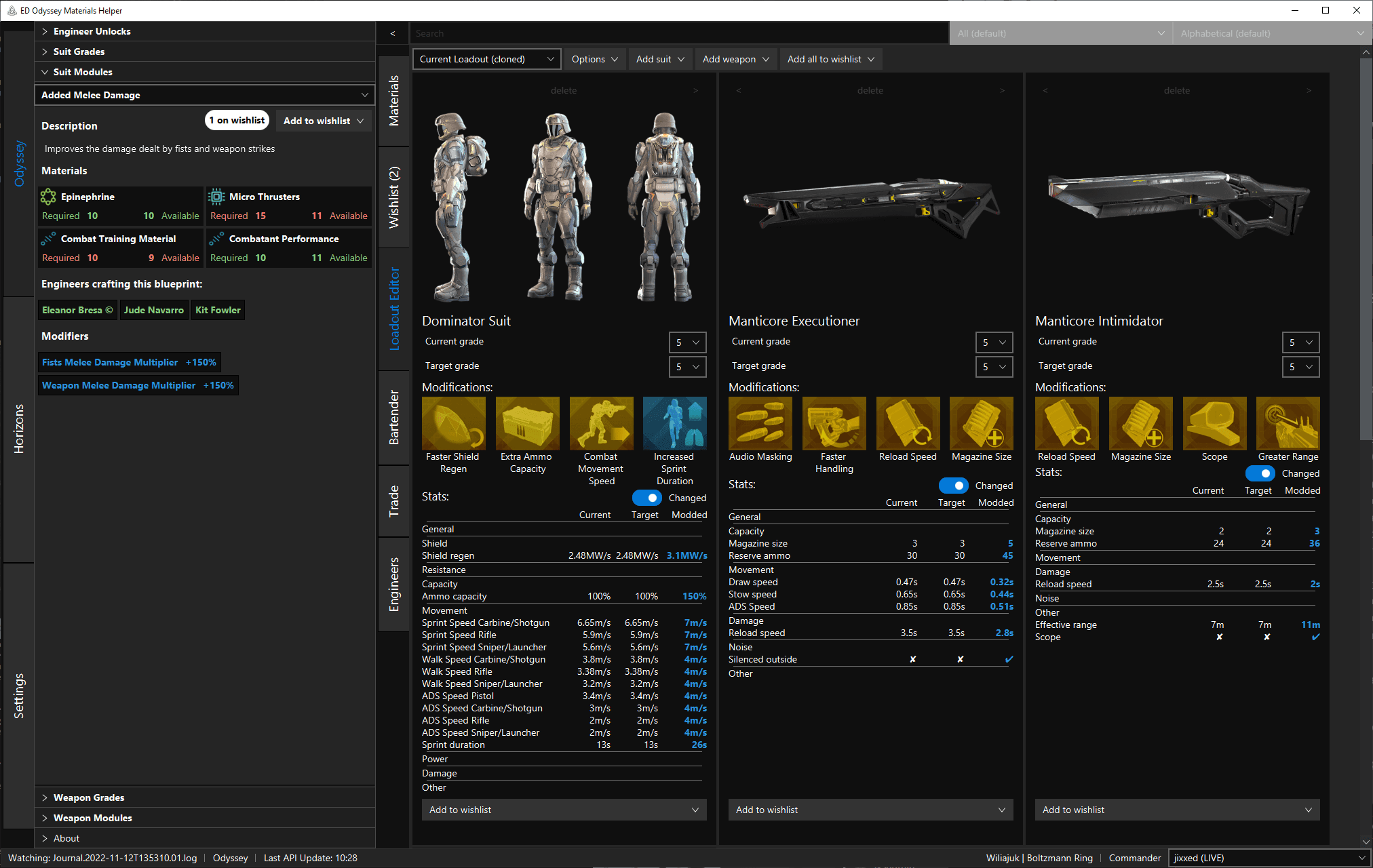Disable Changed switch for Manticore Intimidator stats
1373x868 pixels.
point(1260,473)
